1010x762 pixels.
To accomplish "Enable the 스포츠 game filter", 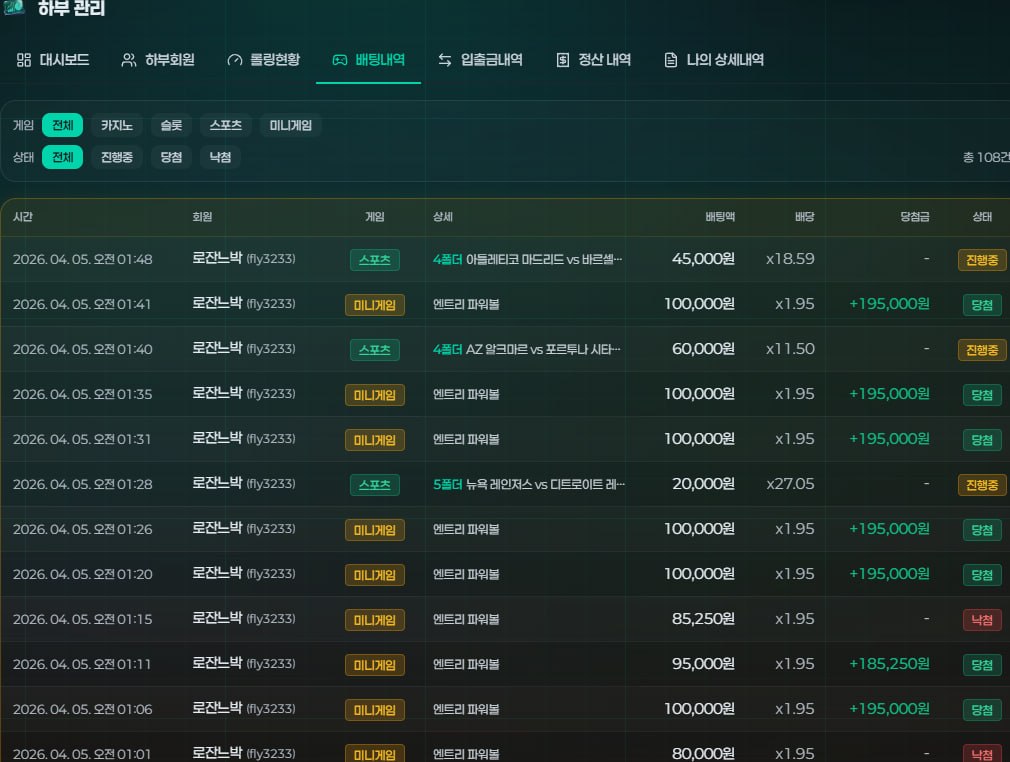I will tap(225, 126).
